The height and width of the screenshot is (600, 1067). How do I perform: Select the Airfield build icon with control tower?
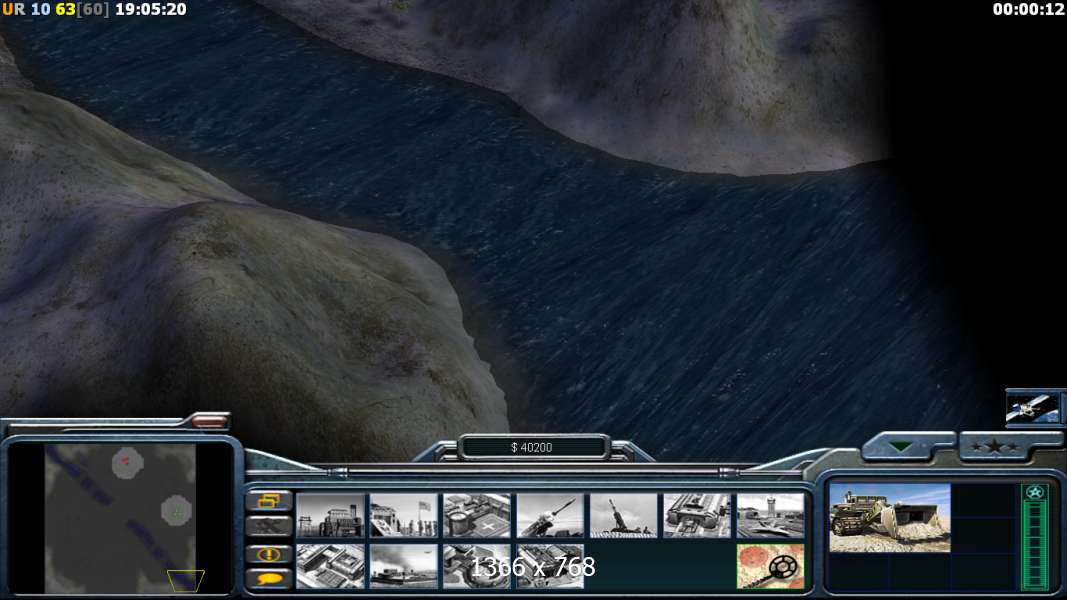coord(771,516)
